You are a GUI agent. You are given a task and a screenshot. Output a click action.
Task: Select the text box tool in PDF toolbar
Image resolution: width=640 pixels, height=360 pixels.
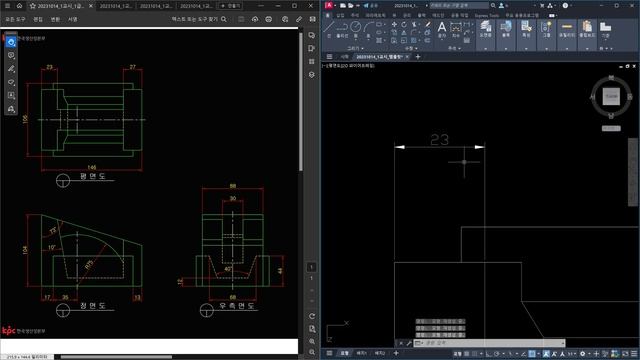pyautogui.click(x=11, y=96)
